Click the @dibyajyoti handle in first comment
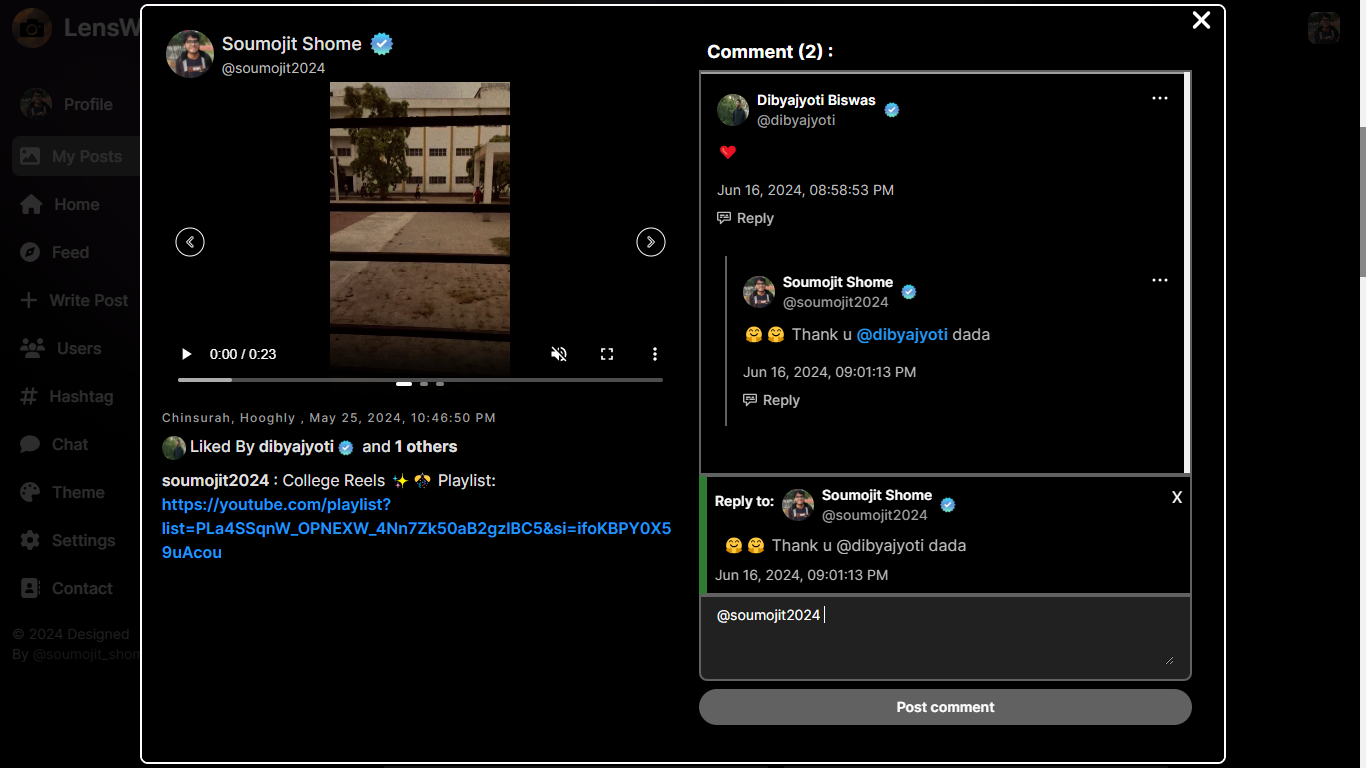 pos(796,120)
